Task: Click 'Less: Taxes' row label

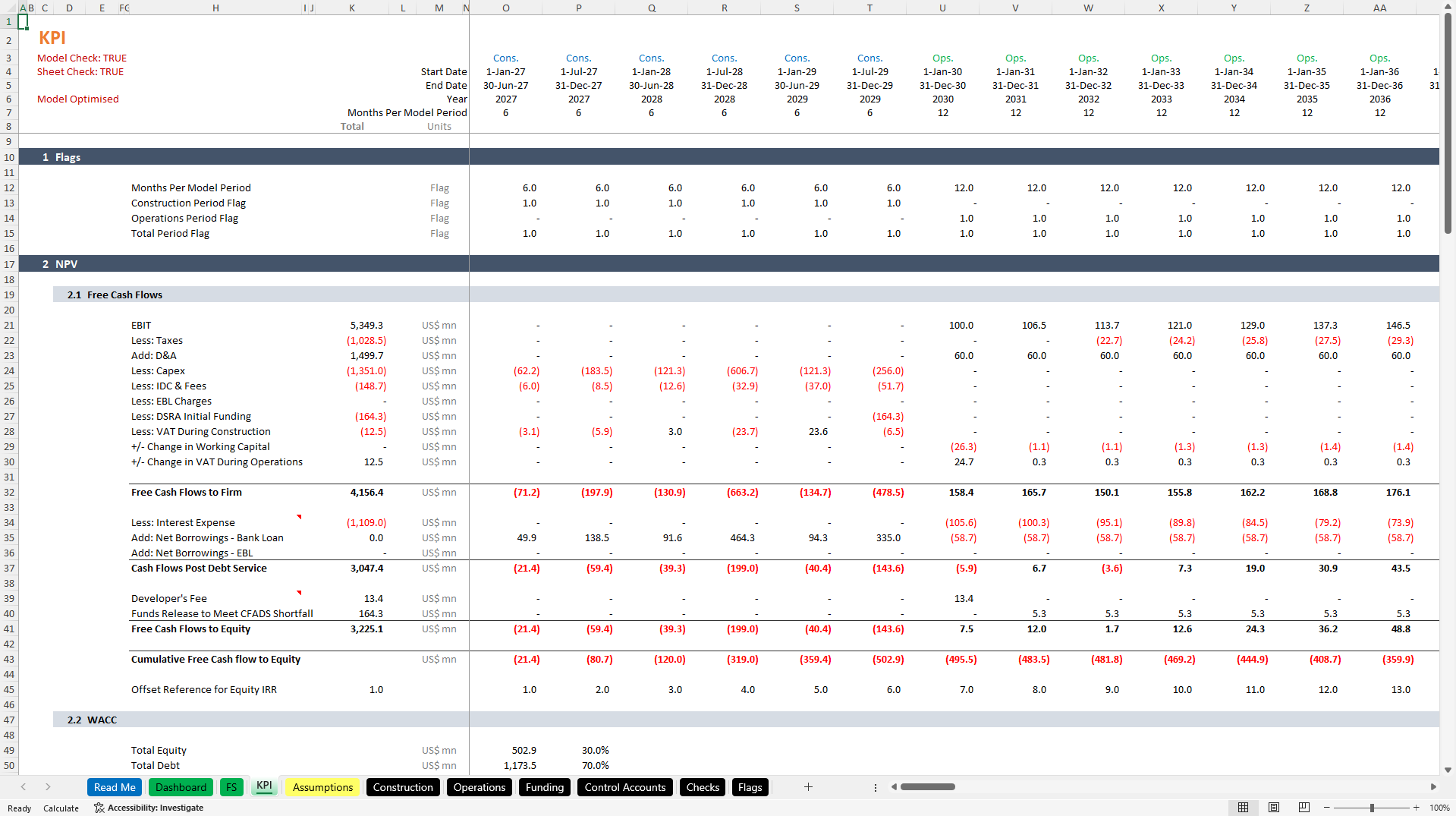Action: pos(157,340)
